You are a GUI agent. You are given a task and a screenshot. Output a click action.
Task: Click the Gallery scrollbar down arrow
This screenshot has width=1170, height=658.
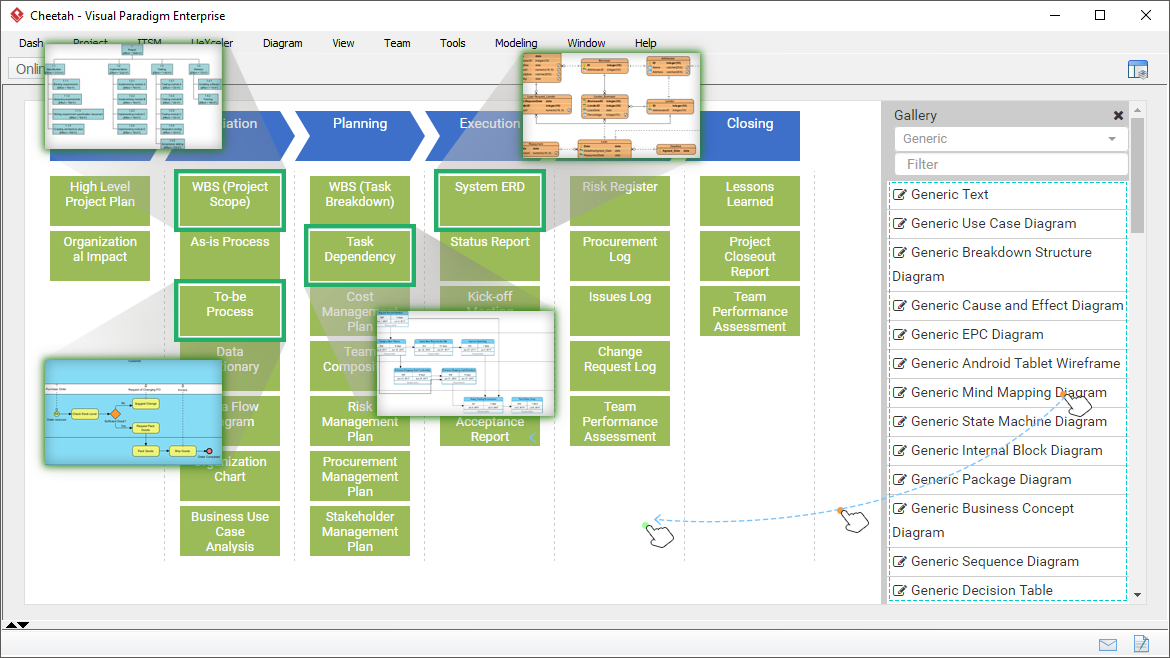(x=1137, y=595)
